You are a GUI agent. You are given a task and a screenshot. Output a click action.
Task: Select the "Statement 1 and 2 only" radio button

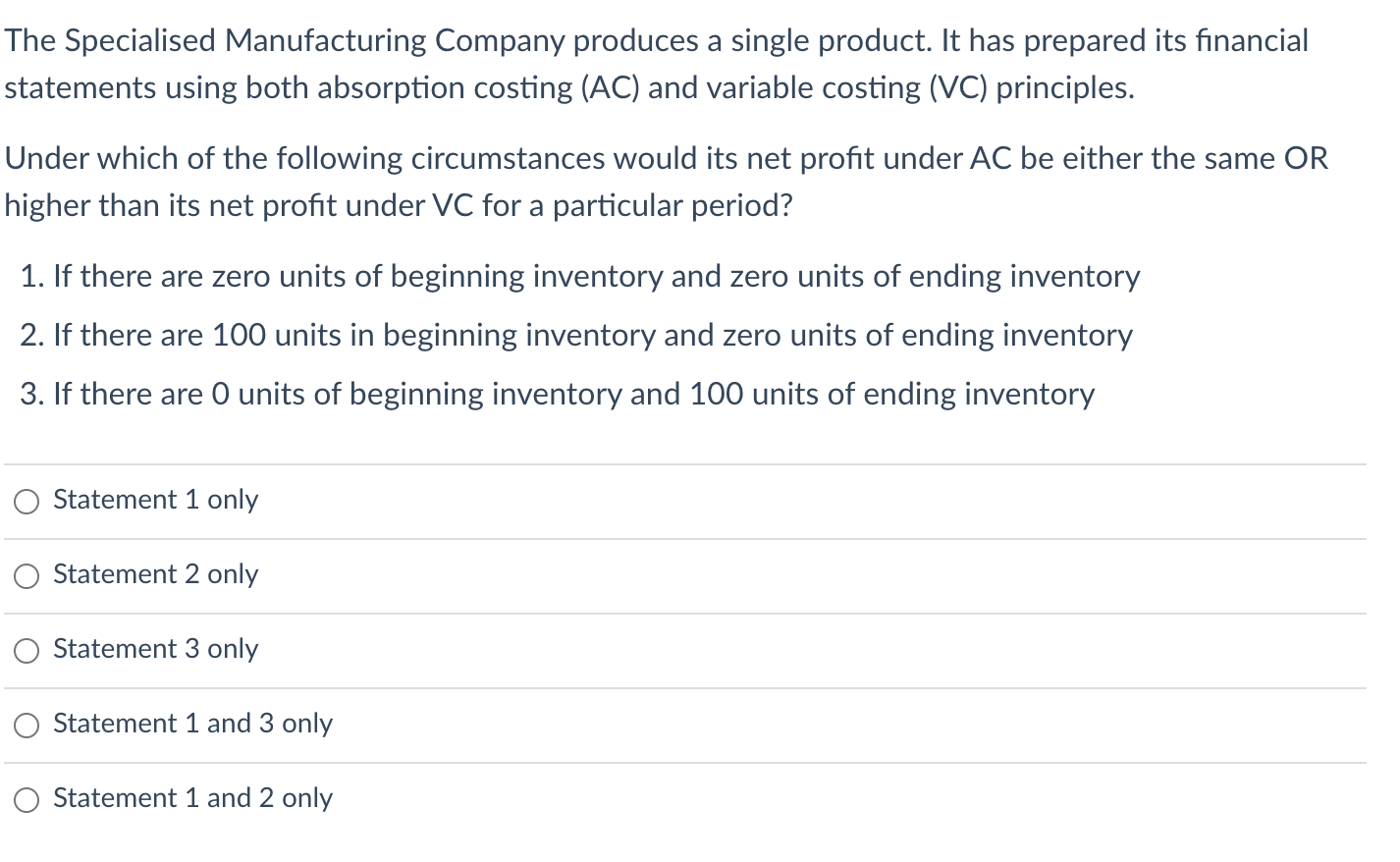[x=27, y=799]
